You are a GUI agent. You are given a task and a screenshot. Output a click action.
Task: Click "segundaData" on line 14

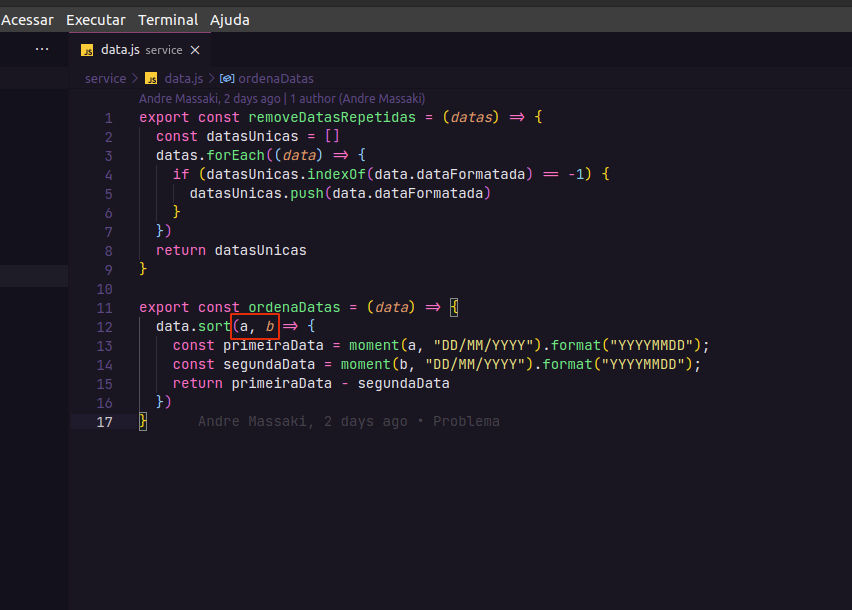pos(269,364)
